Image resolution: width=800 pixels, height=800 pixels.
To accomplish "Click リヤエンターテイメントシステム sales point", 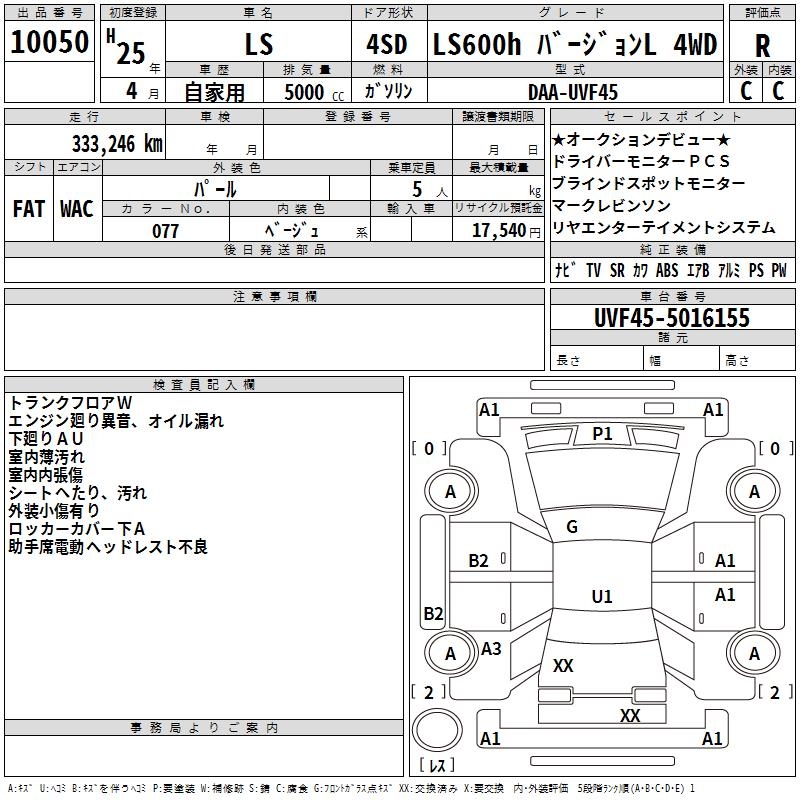I will pos(664,228).
